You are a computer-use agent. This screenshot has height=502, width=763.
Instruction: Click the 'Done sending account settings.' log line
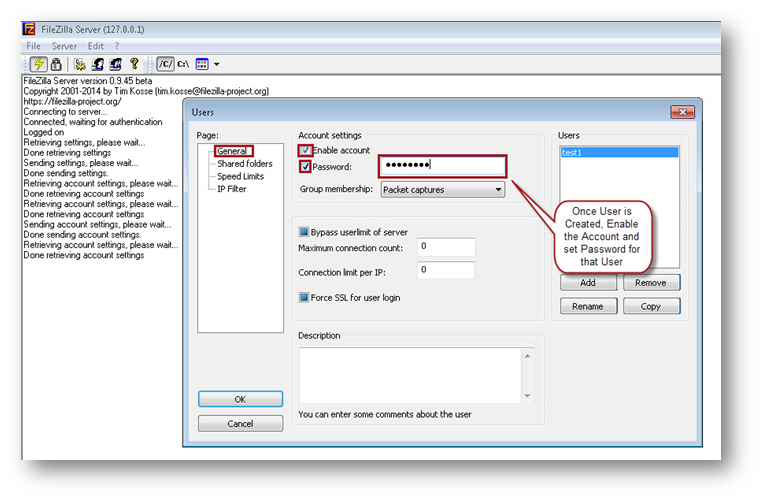(x=82, y=234)
